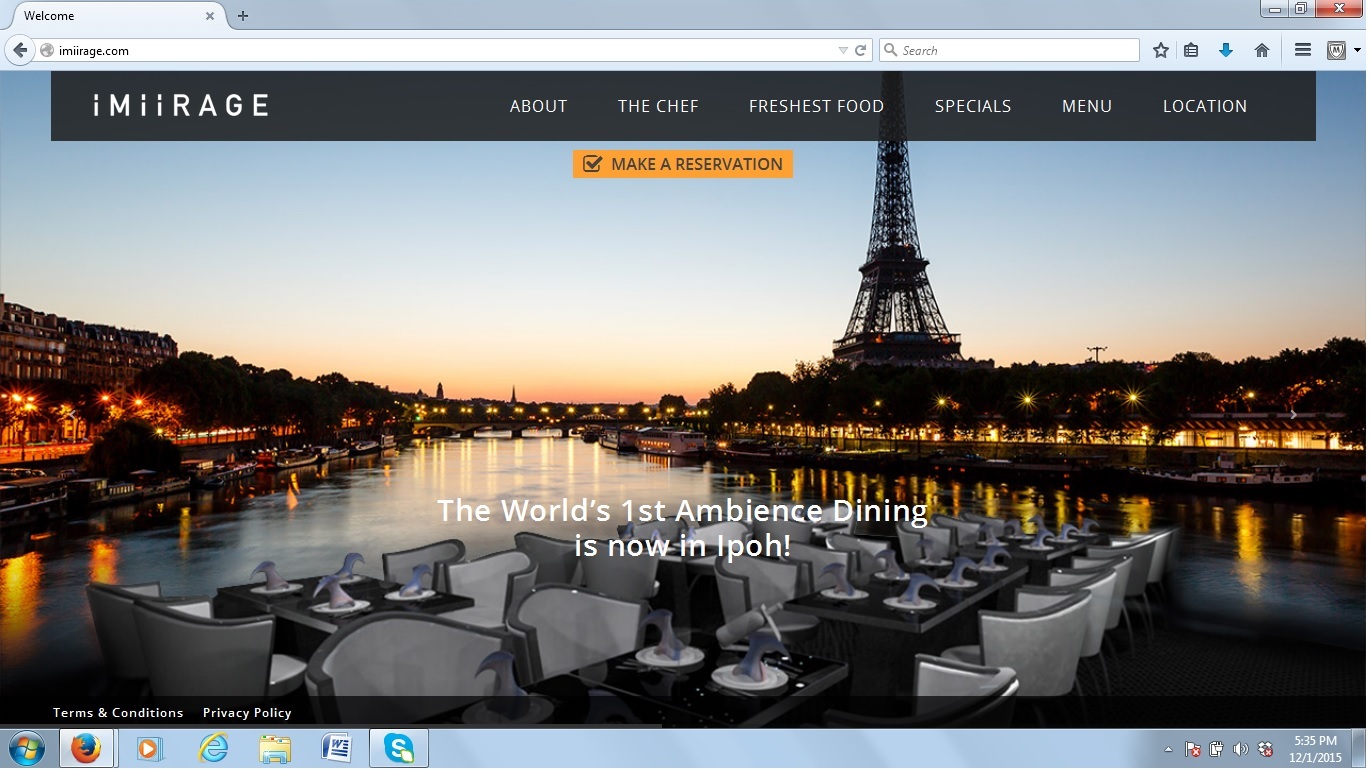Advance slideshow with right arrow
The width and height of the screenshot is (1370, 770).
[1293, 414]
